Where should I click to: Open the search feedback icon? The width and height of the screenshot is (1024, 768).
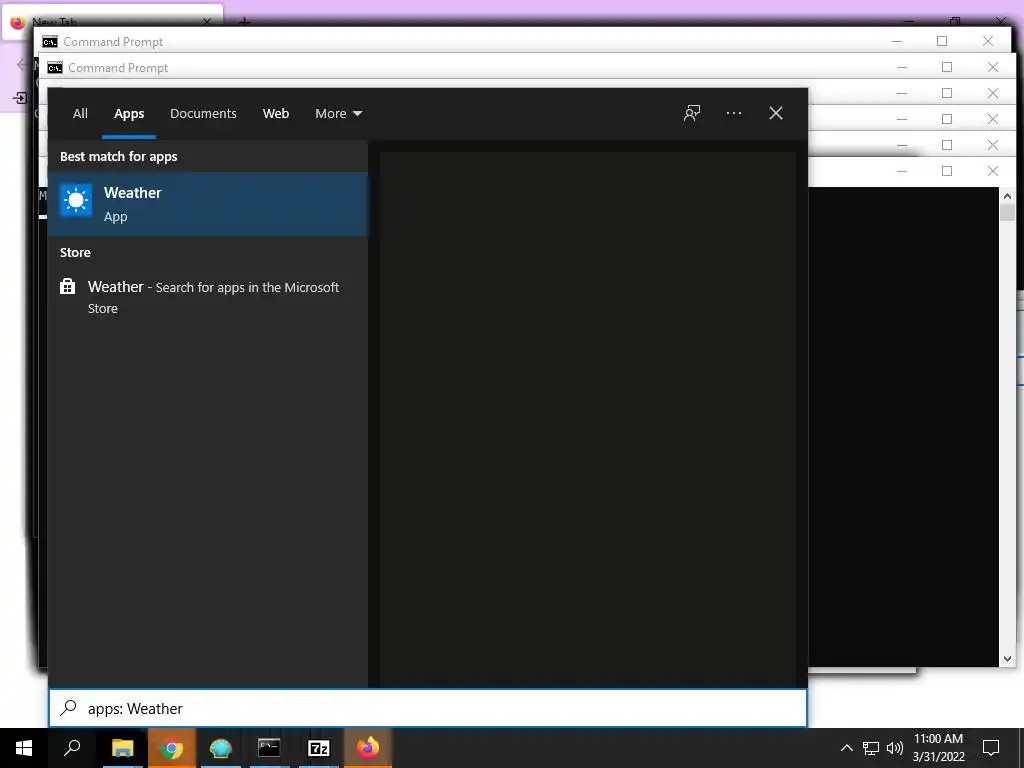tap(692, 113)
